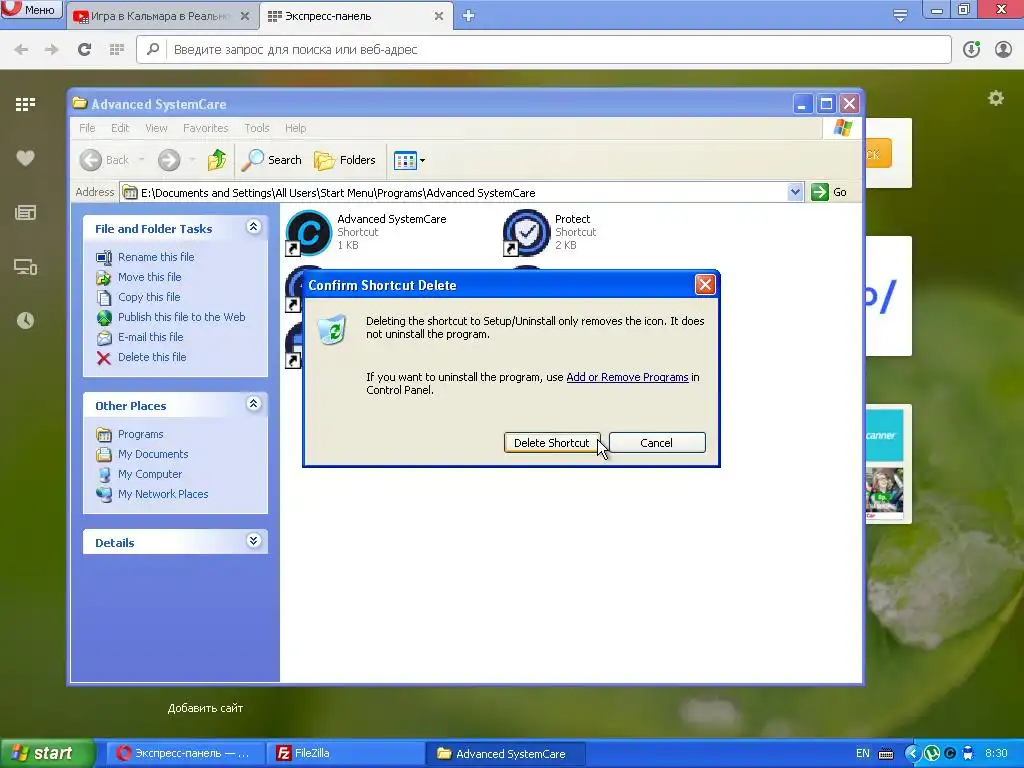Open Synced tabs devices sidebar icon
The height and width of the screenshot is (768, 1024).
(x=25, y=266)
